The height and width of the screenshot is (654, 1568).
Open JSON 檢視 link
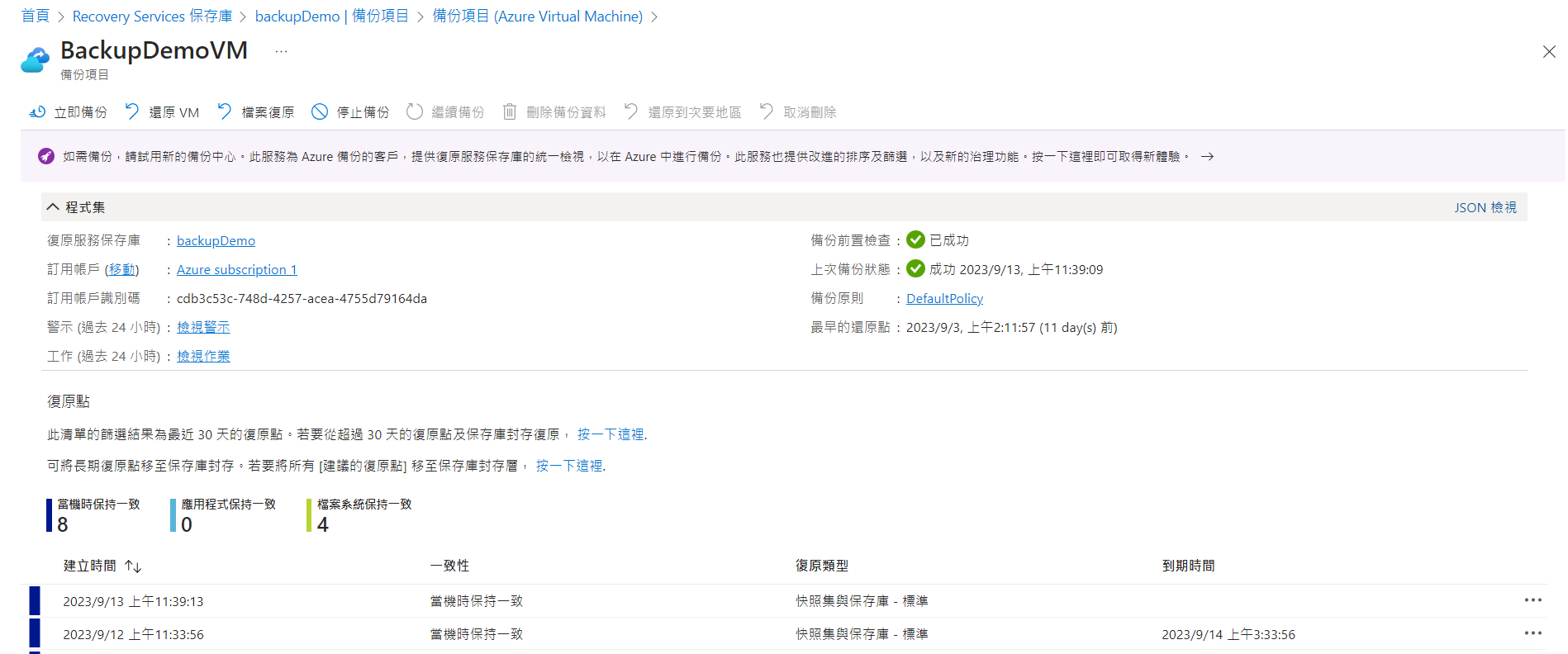point(1485,207)
